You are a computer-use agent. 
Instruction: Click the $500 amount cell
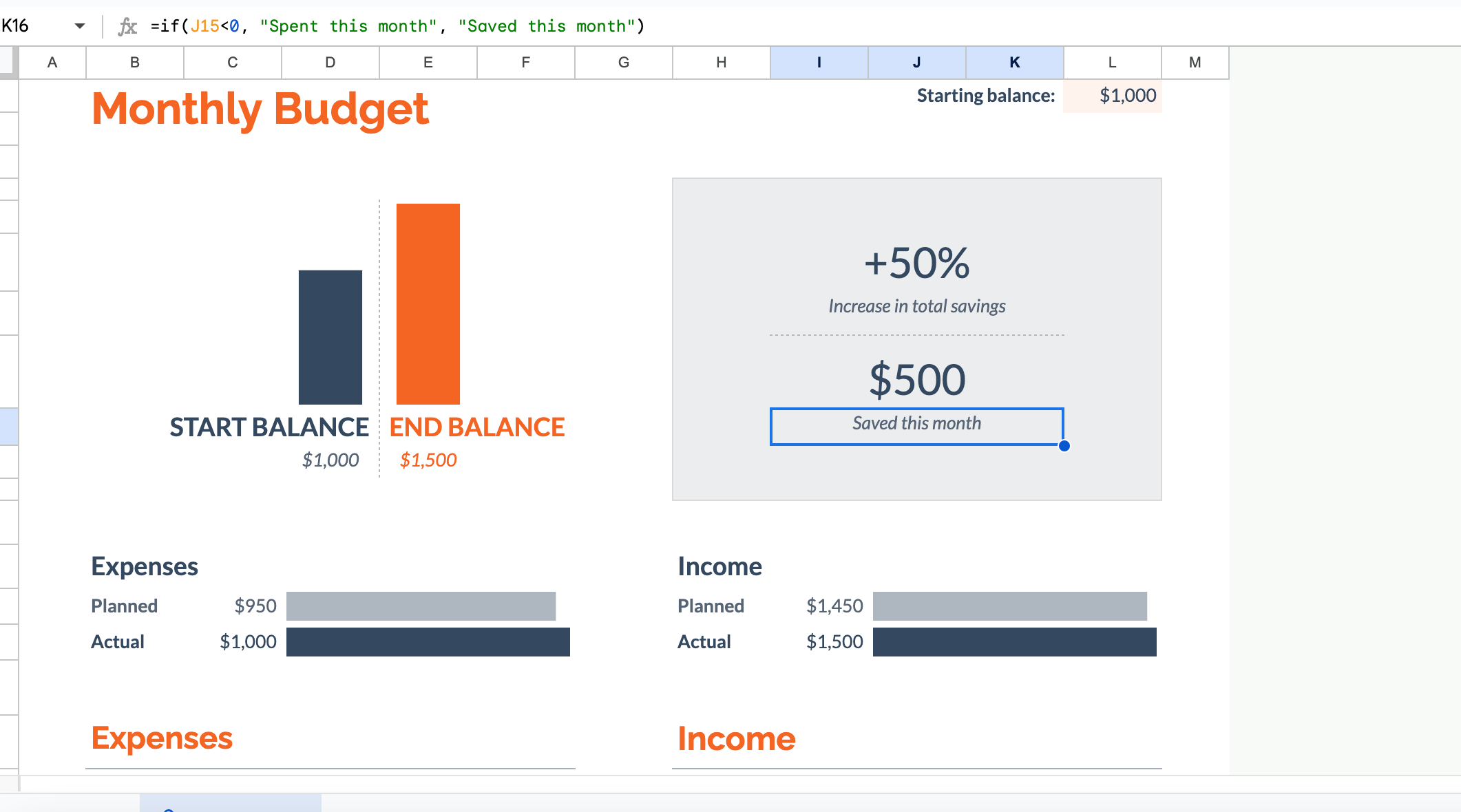tap(916, 380)
